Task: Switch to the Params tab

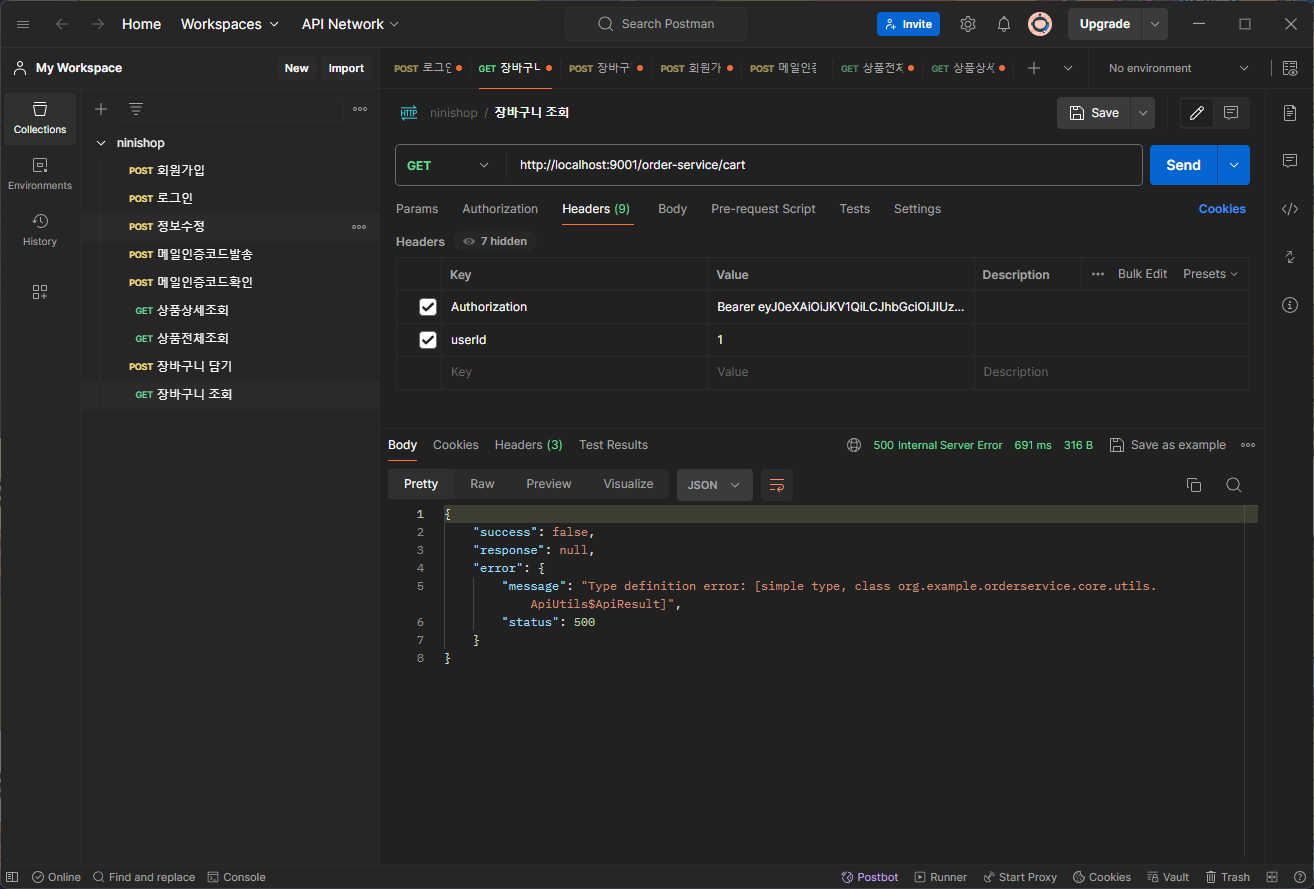Action: [x=417, y=209]
